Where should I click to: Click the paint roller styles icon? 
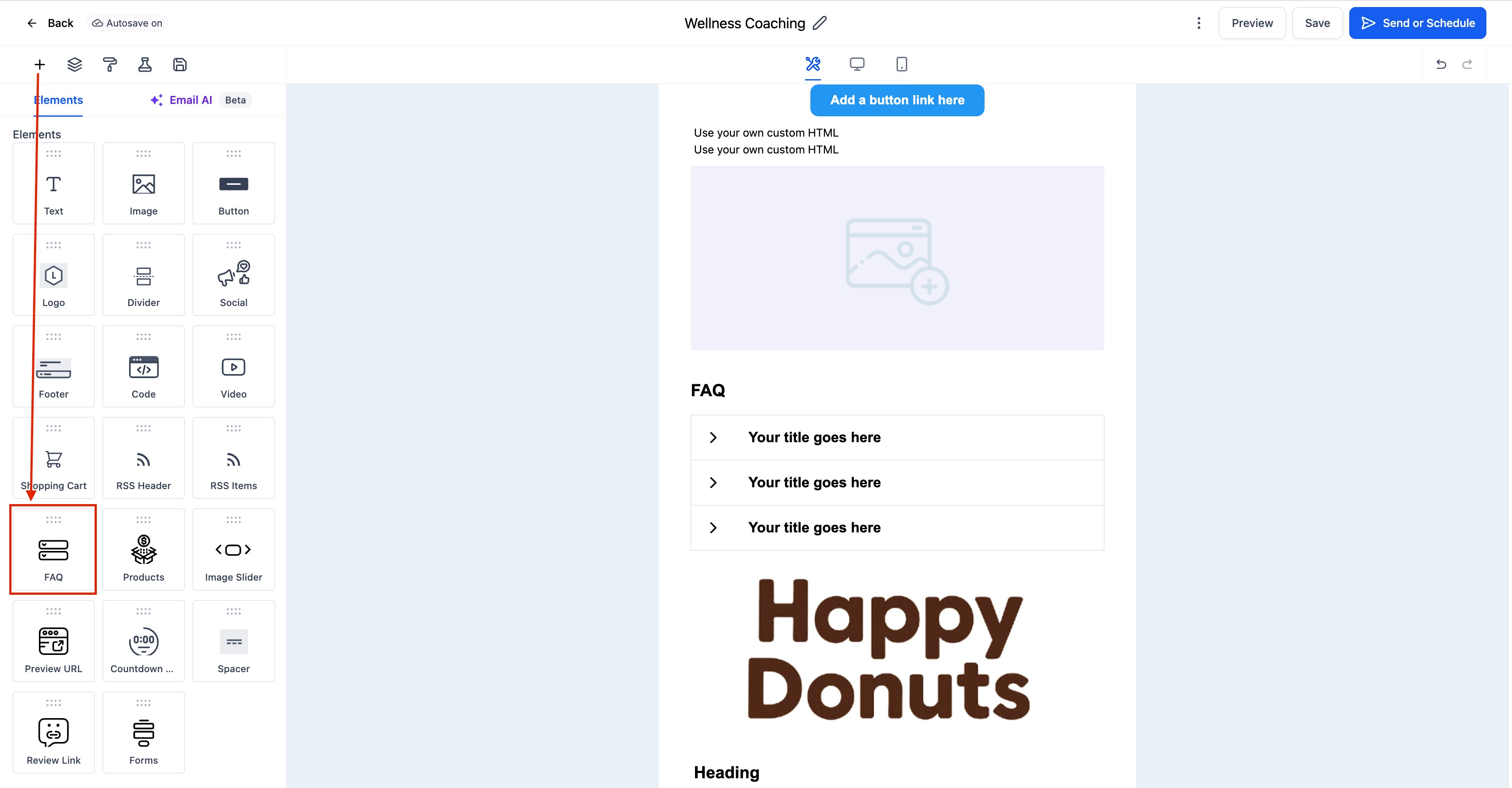point(110,65)
